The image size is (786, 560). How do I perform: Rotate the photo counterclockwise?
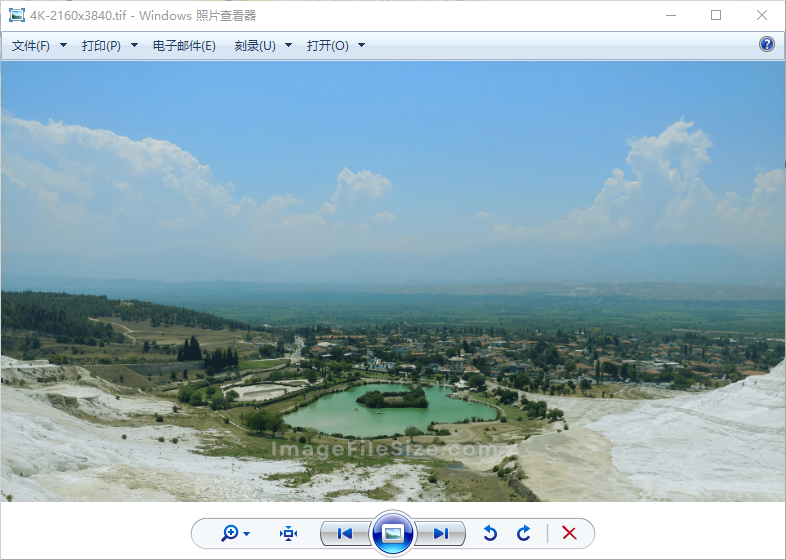coord(490,534)
